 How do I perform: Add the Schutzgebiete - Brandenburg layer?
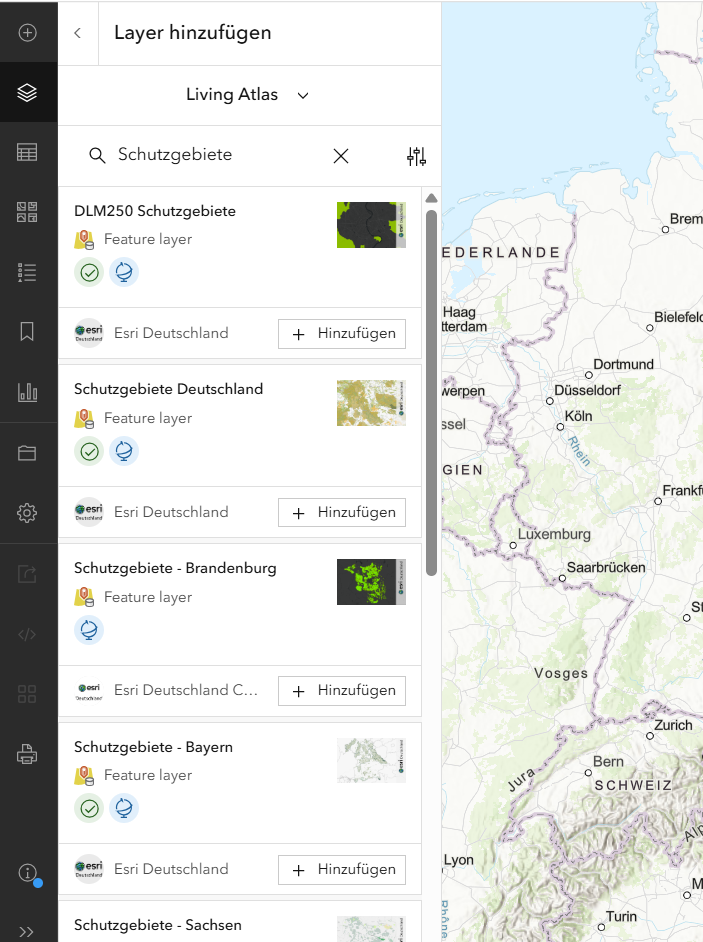tap(342, 691)
